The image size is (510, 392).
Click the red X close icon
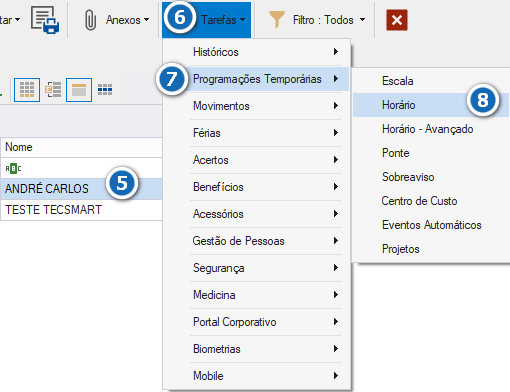(397, 20)
